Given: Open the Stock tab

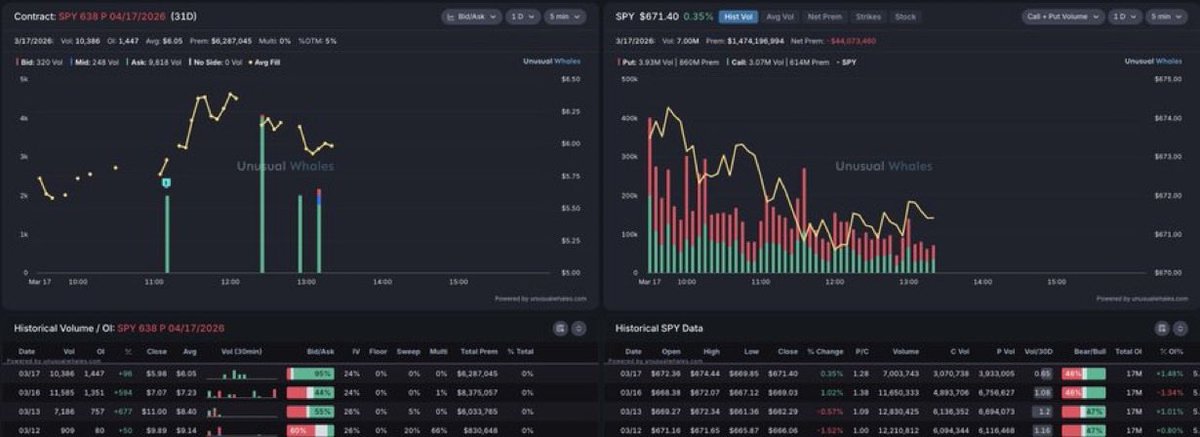Looking at the screenshot, I should click(905, 17).
